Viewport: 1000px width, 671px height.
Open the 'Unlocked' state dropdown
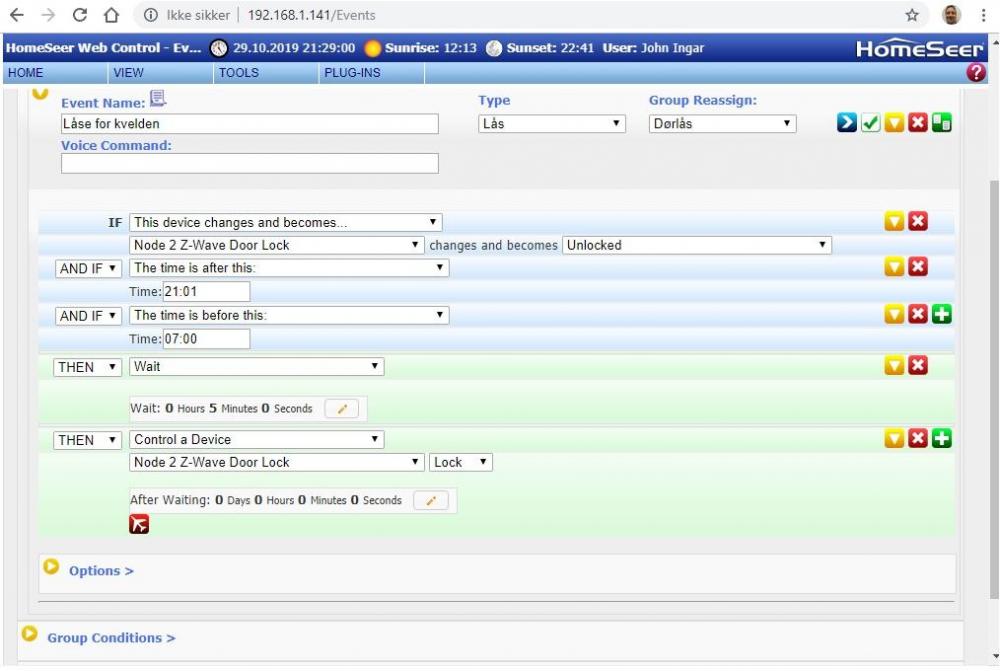[x=697, y=245]
